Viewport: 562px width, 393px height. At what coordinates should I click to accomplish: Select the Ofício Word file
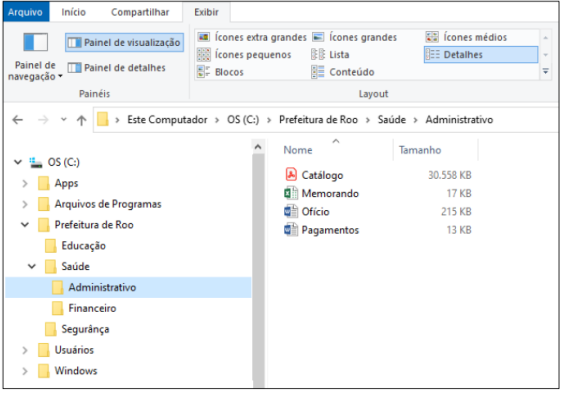click(x=315, y=212)
